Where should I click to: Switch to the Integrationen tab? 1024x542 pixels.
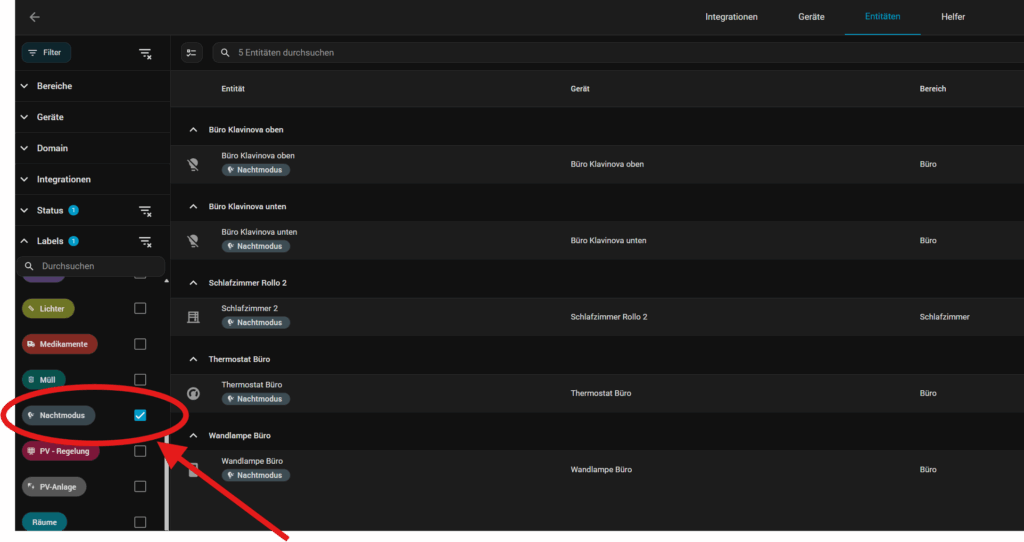pos(731,17)
